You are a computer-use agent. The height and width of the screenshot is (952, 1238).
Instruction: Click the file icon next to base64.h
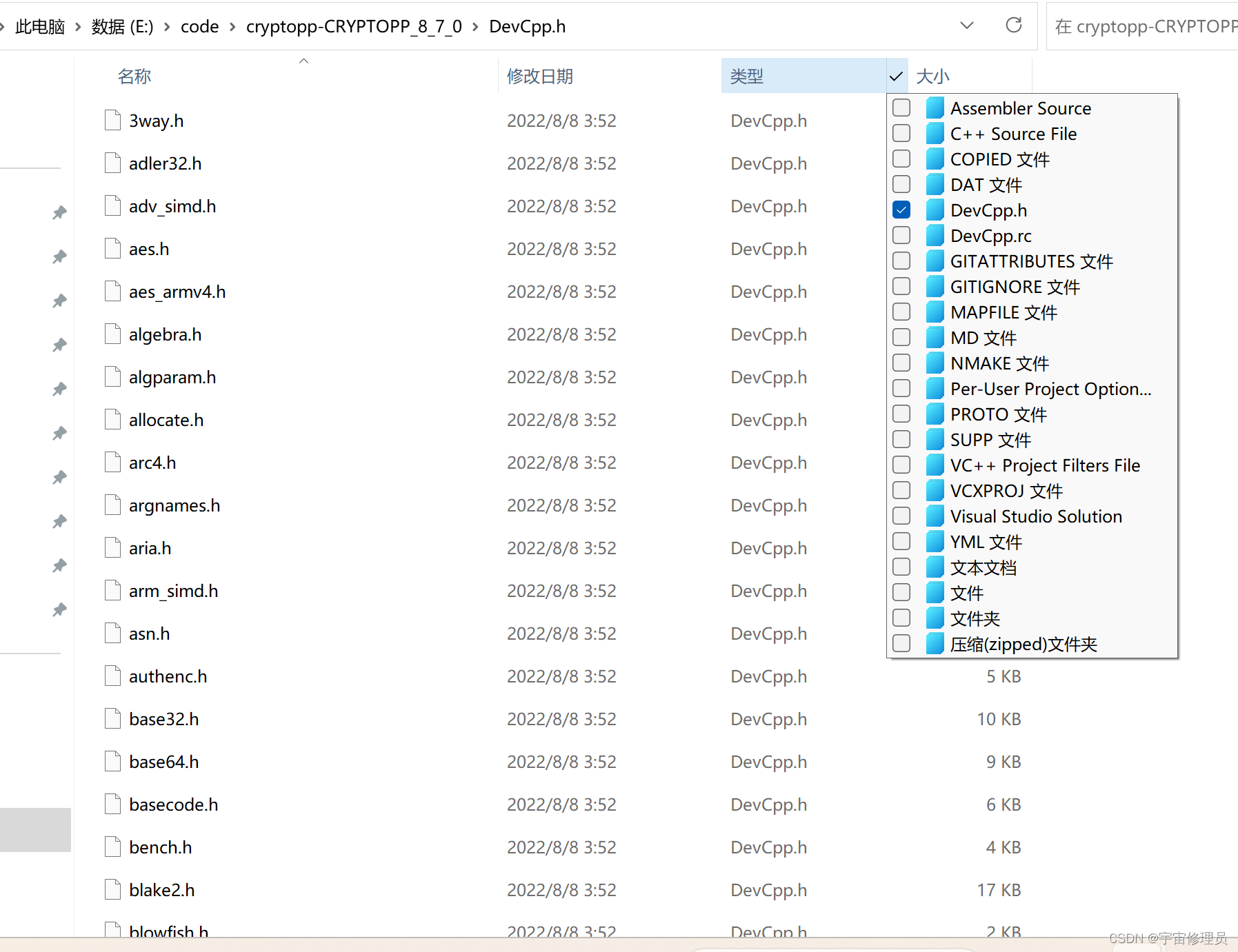point(112,761)
